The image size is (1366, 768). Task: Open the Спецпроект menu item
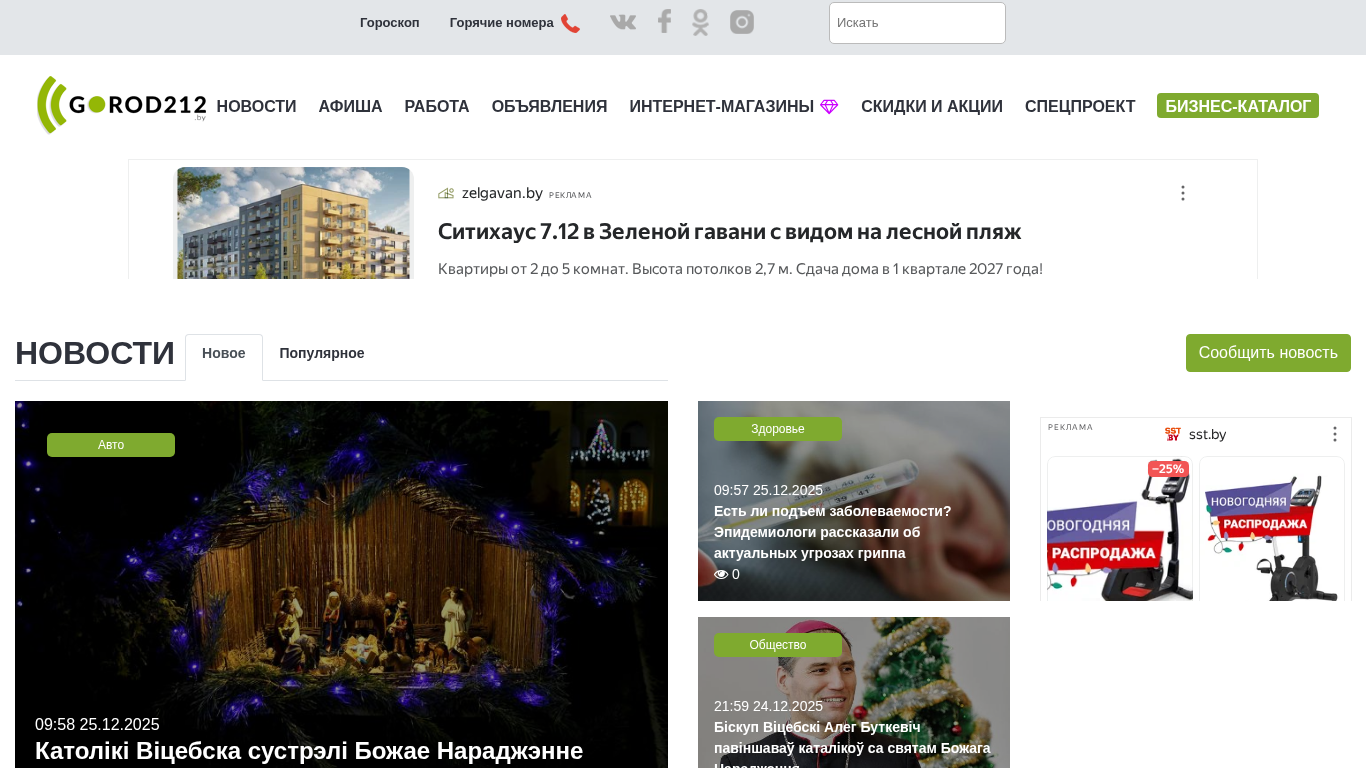tap(1080, 107)
